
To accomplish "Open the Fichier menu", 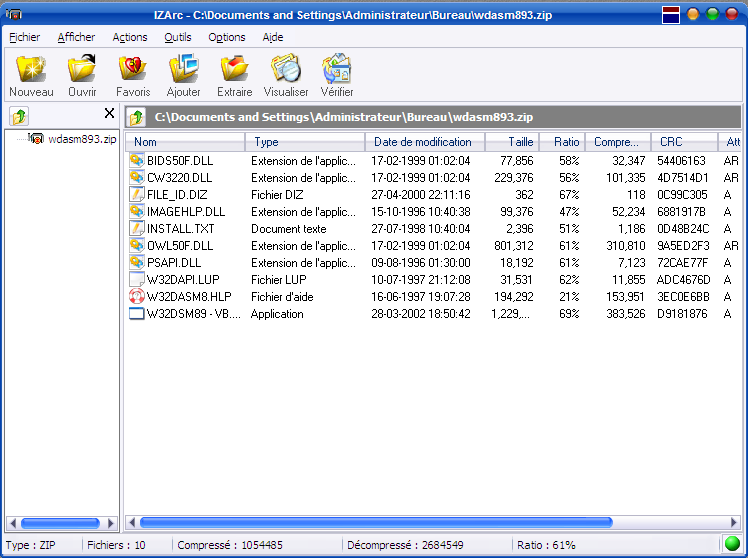I will (24, 37).
